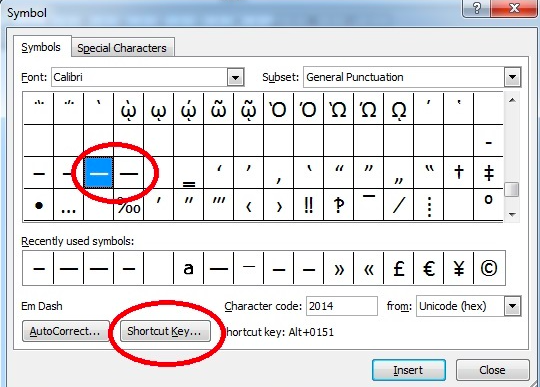The height and width of the screenshot is (387, 540).
Task: Pick the hyphen symbol in second row
Action: (x=488, y=141)
